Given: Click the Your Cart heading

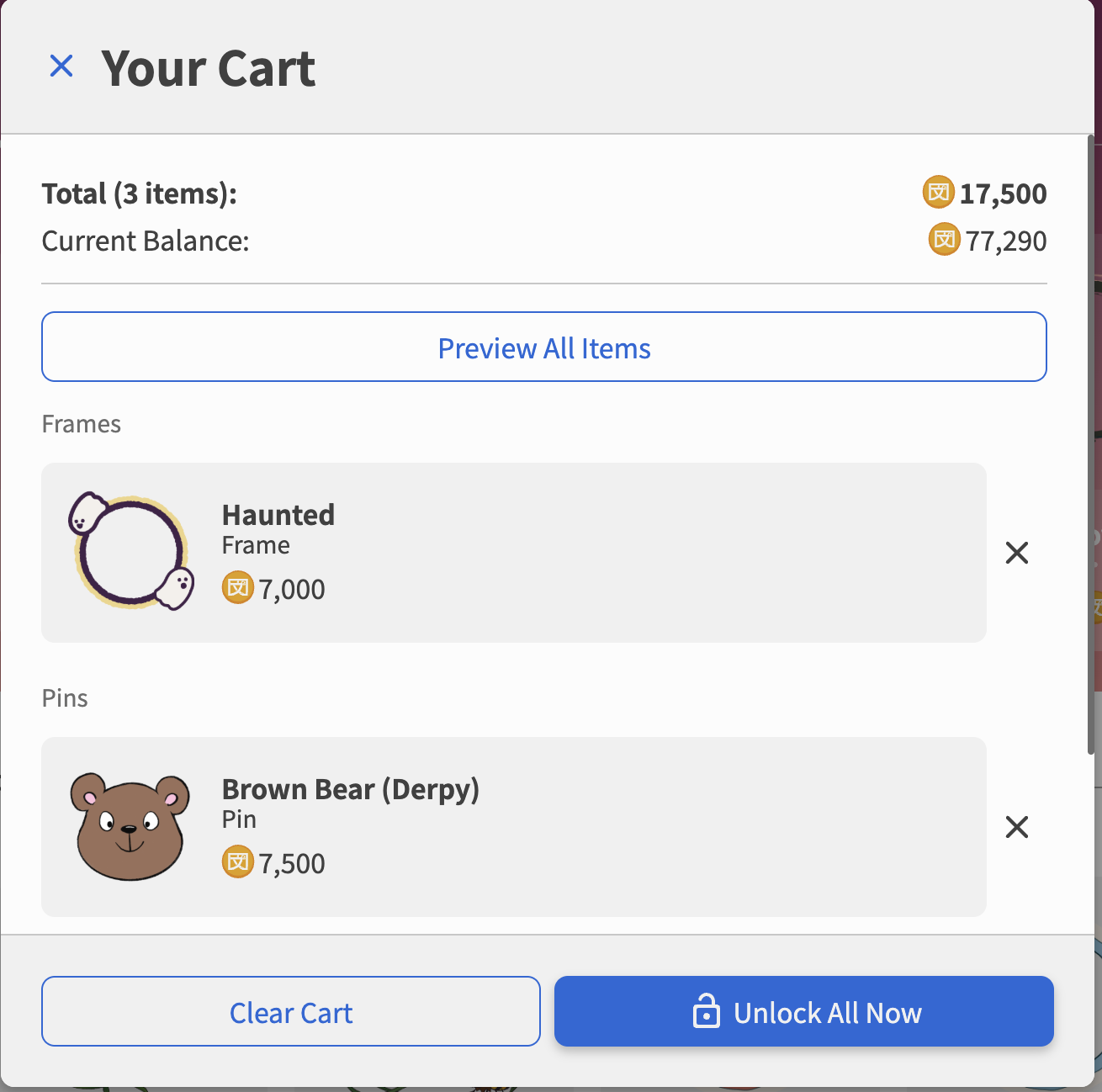Looking at the screenshot, I should [x=208, y=68].
